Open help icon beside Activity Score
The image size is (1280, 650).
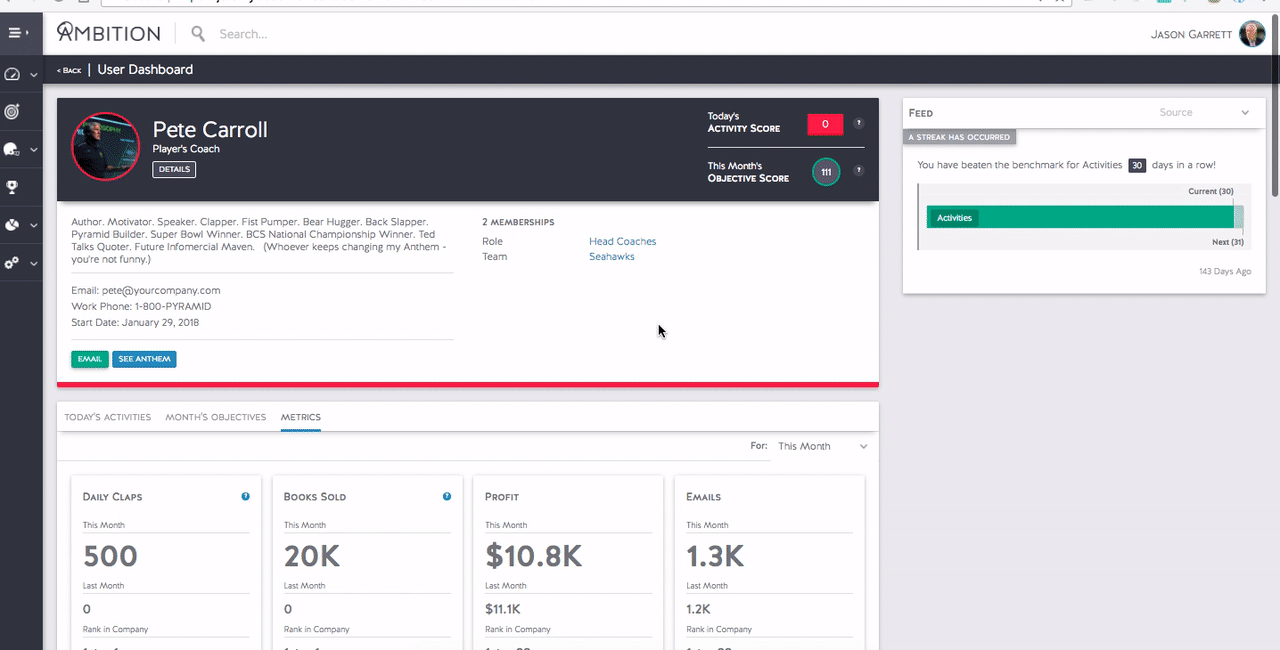click(859, 123)
